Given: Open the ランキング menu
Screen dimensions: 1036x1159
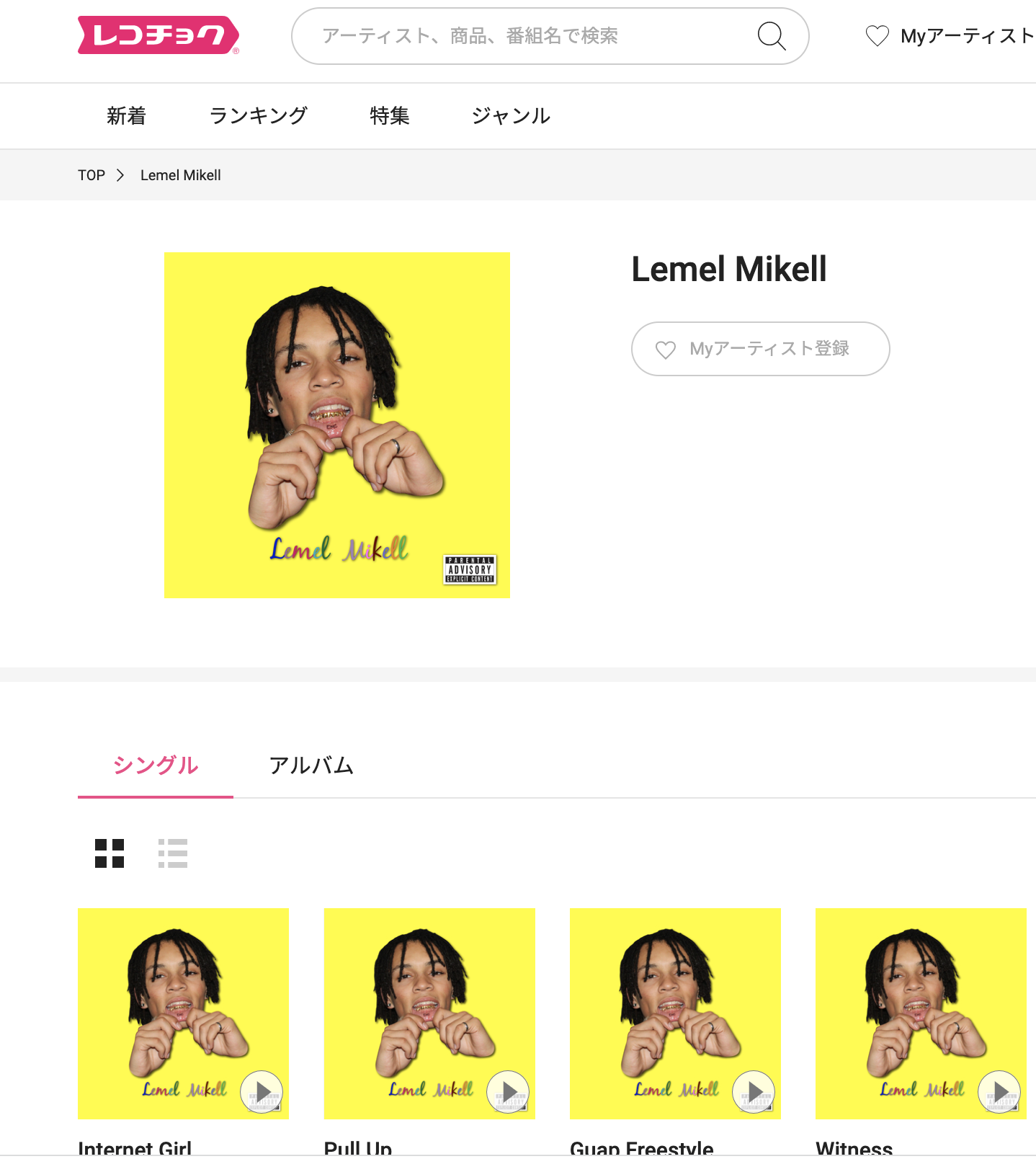Looking at the screenshot, I should point(259,116).
